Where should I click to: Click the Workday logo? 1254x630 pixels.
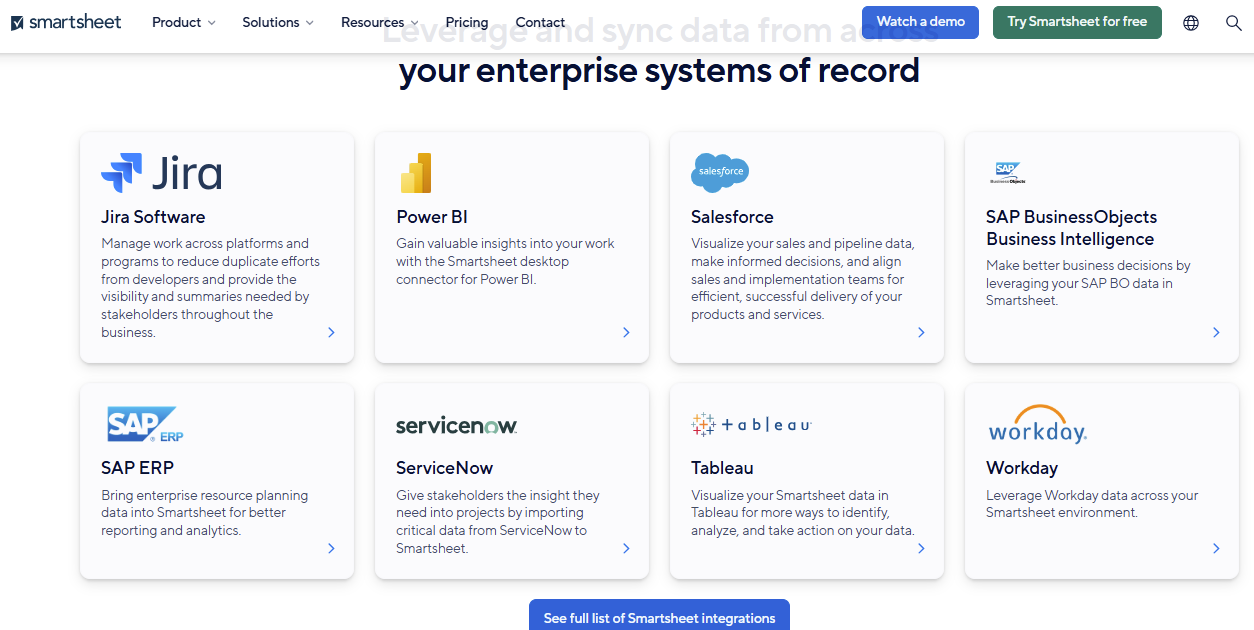[x=1037, y=424]
